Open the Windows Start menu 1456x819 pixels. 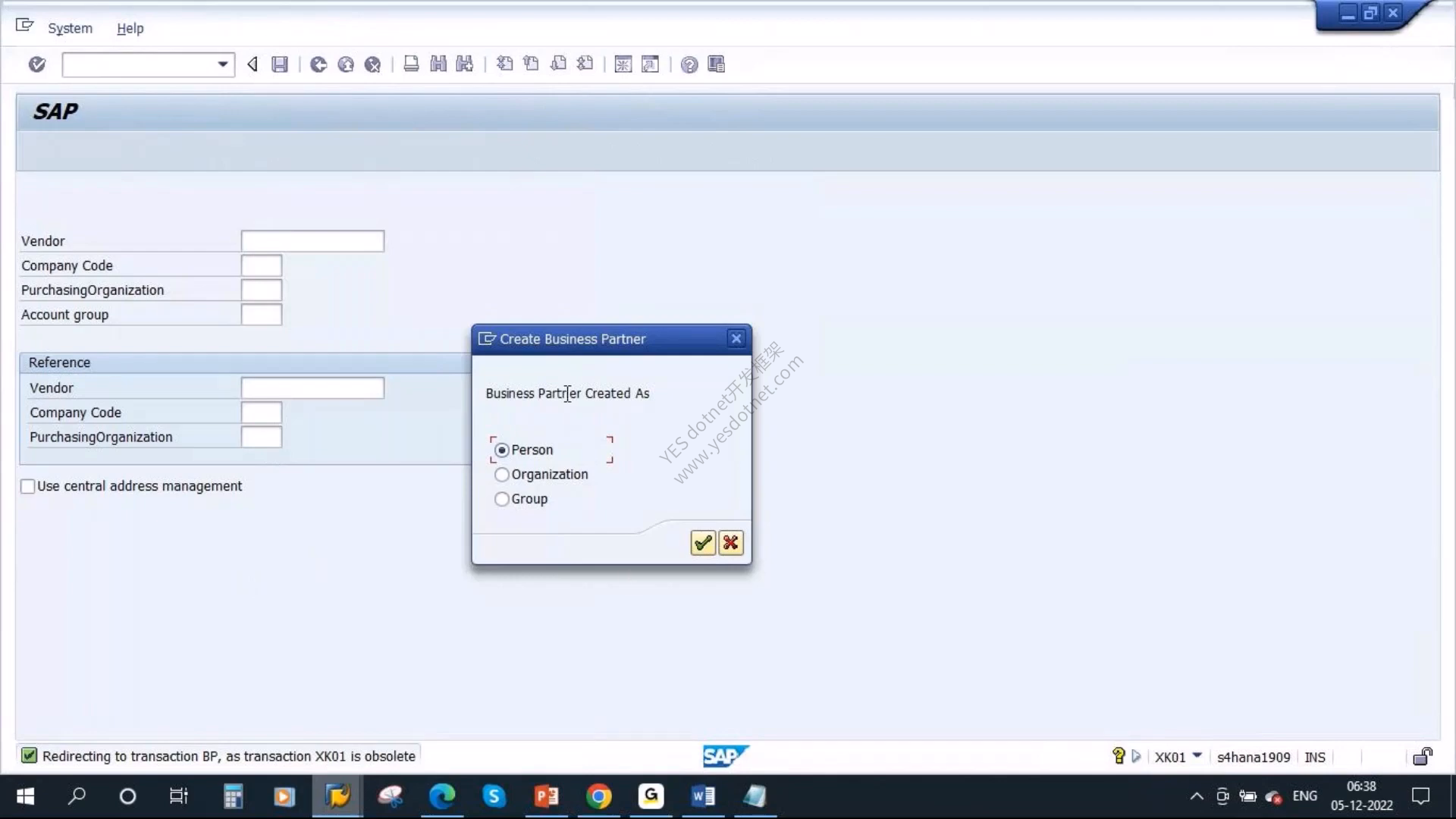point(25,796)
